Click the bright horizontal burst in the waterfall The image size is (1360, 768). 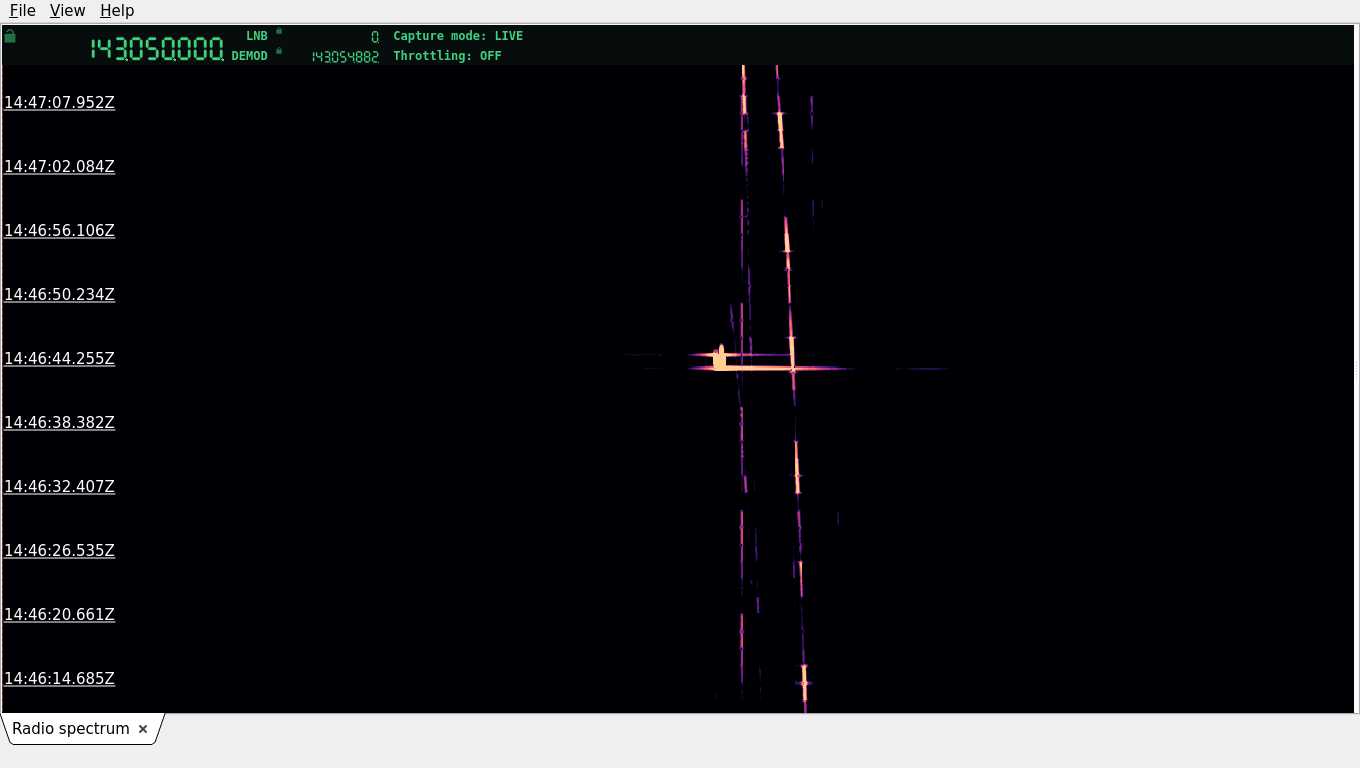tap(770, 368)
